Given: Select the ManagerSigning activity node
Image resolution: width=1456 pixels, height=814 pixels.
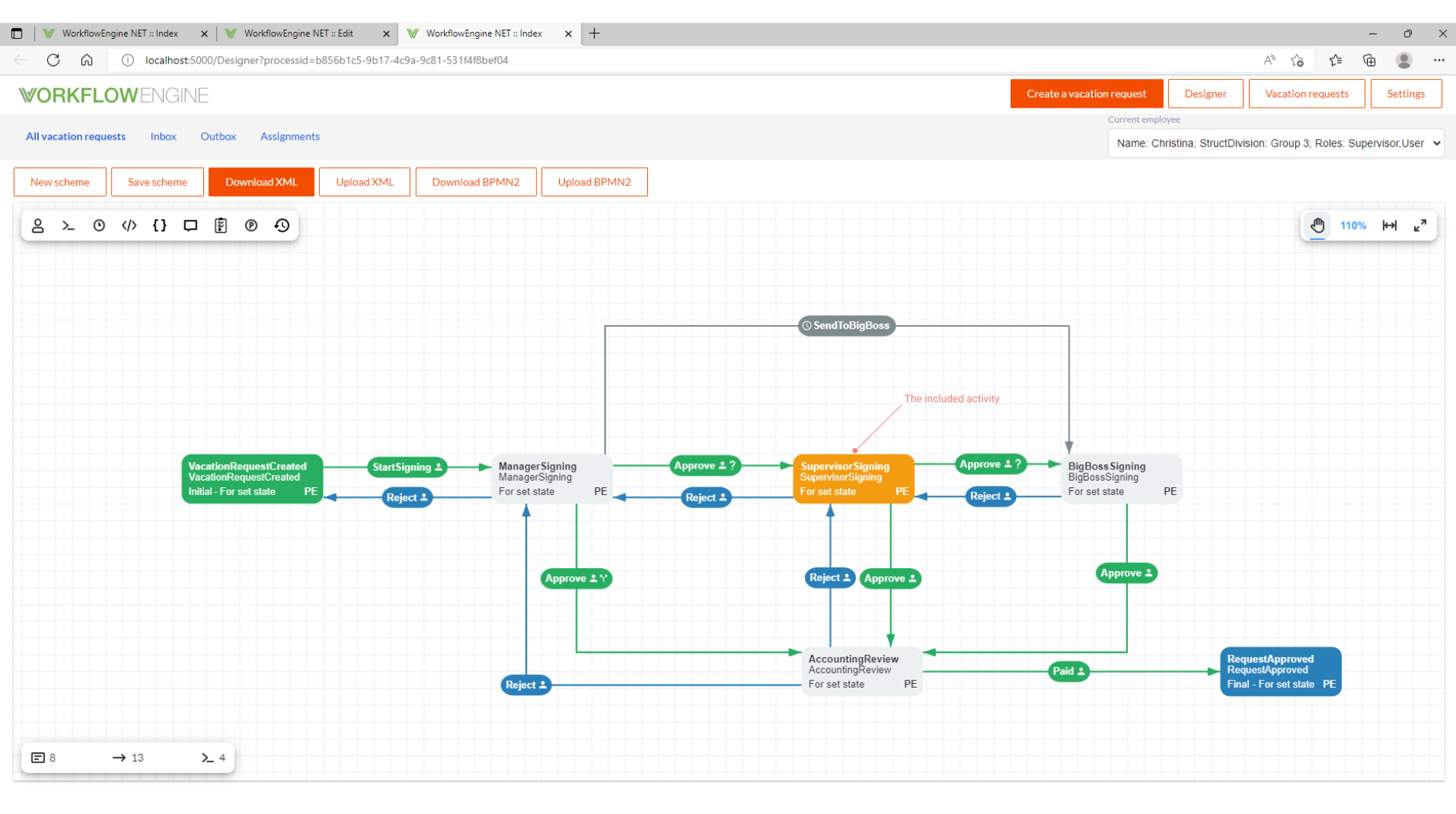Looking at the screenshot, I should point(552,478).
